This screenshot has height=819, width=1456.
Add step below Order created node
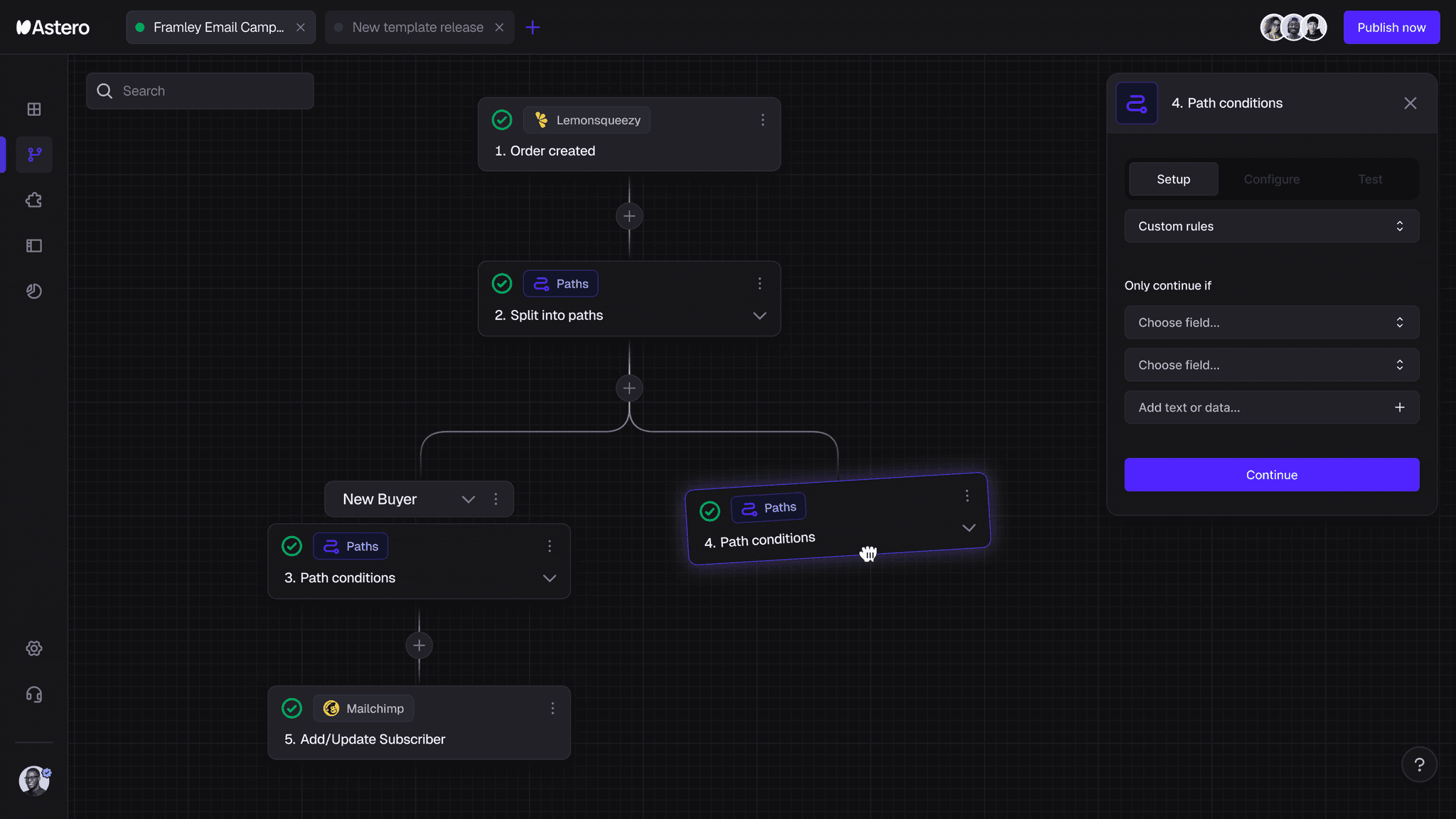point(629,216)
